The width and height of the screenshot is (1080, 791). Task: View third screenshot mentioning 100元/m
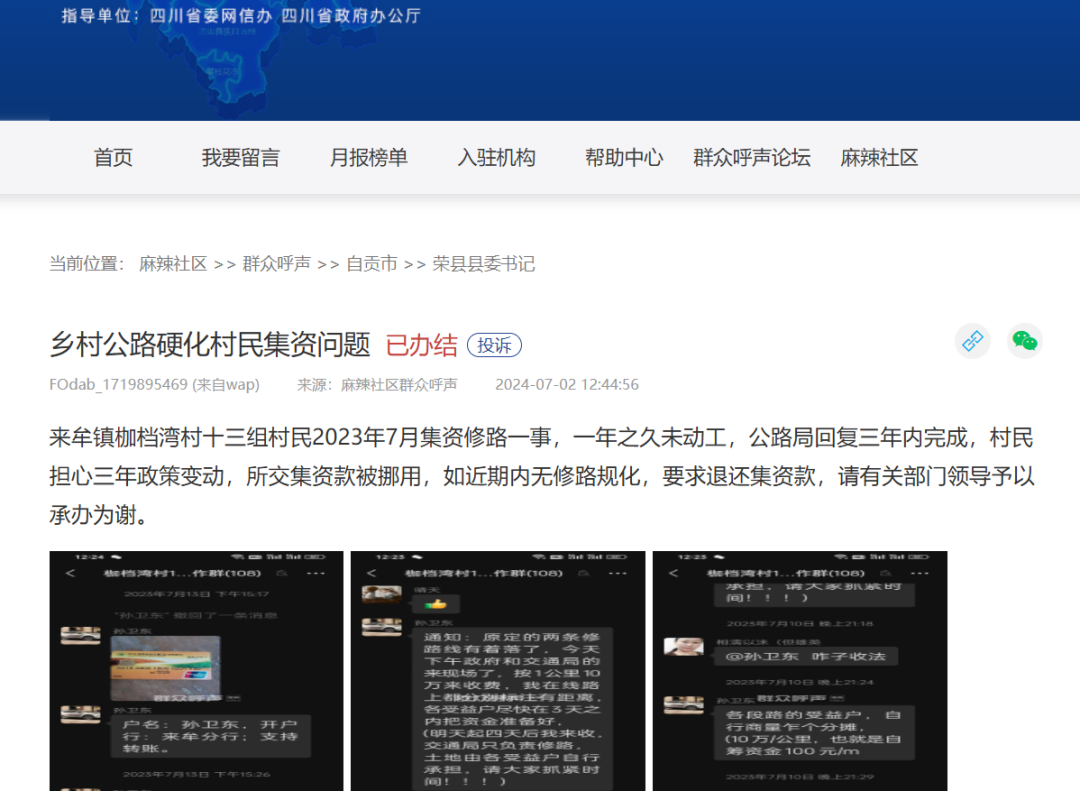click(799, 670)
